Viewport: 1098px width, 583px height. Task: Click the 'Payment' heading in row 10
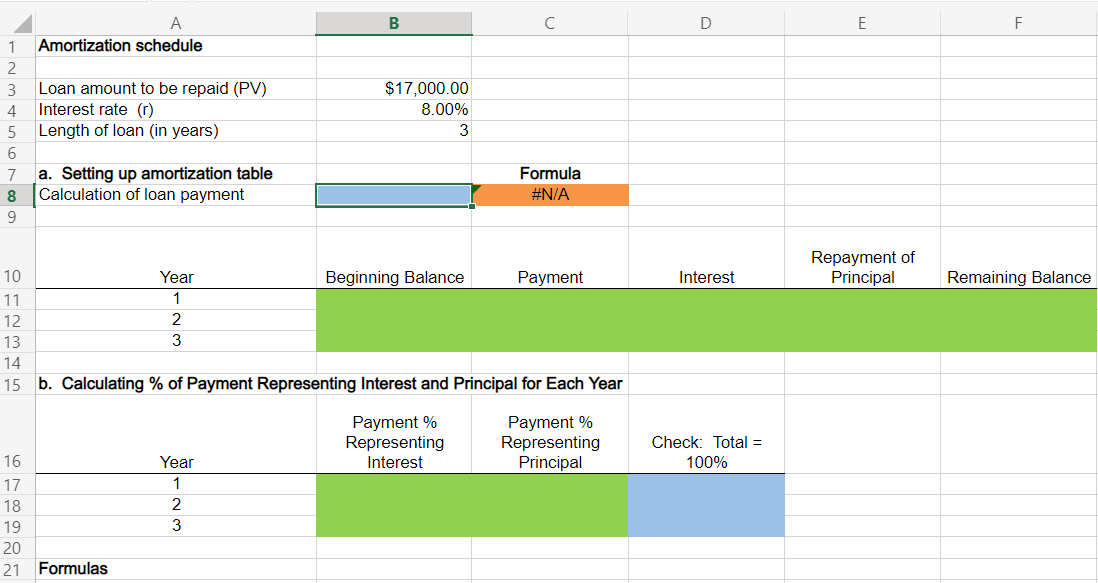tap(550, 278)
